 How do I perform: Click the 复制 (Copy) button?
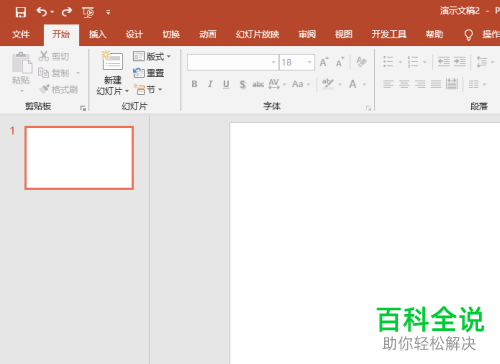[54, 73]
